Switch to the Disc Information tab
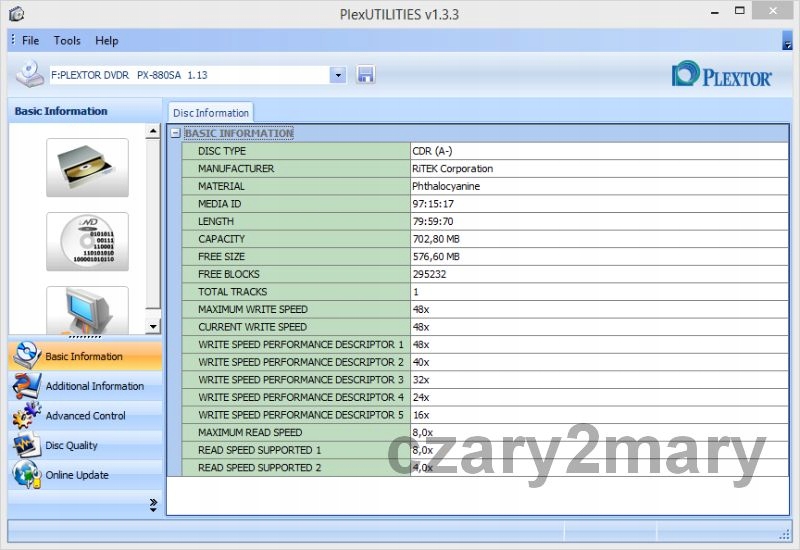This screenshot has height=550, width=800. point(210,113)
